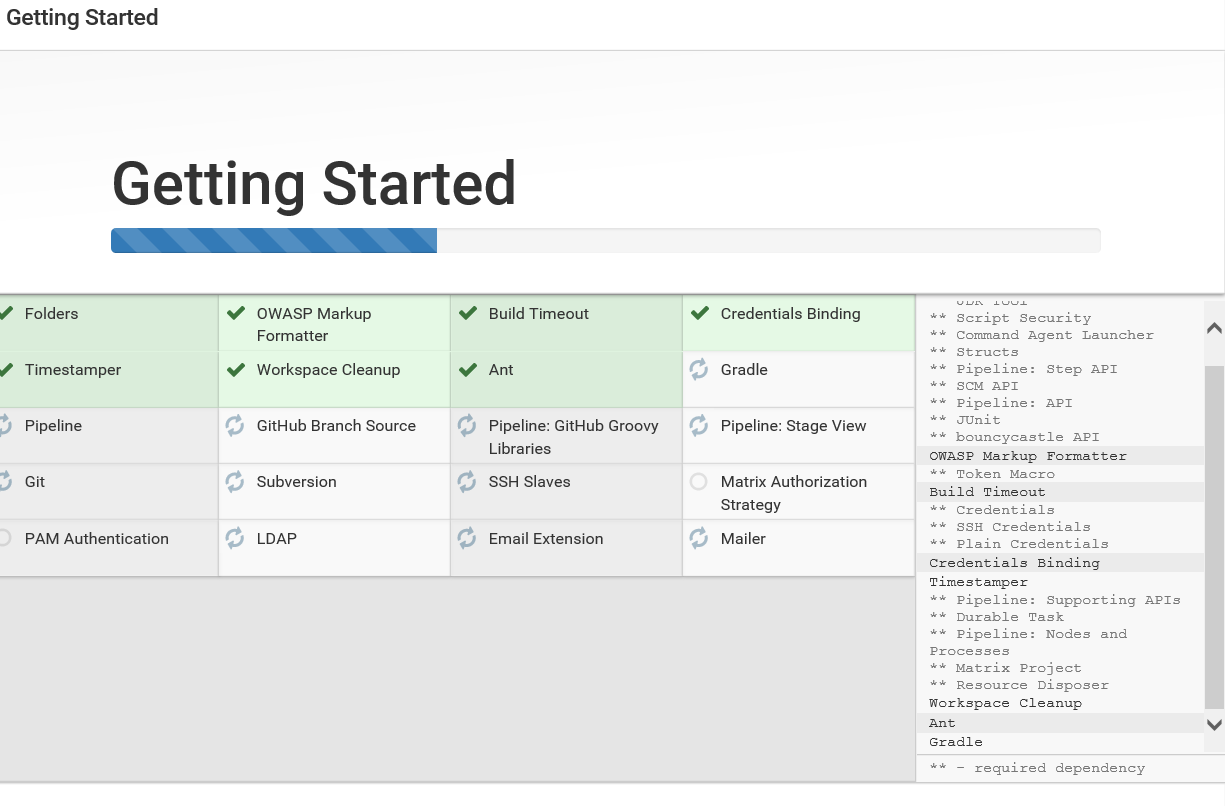Click the LDAP plugin name

(x=276, y=538)
